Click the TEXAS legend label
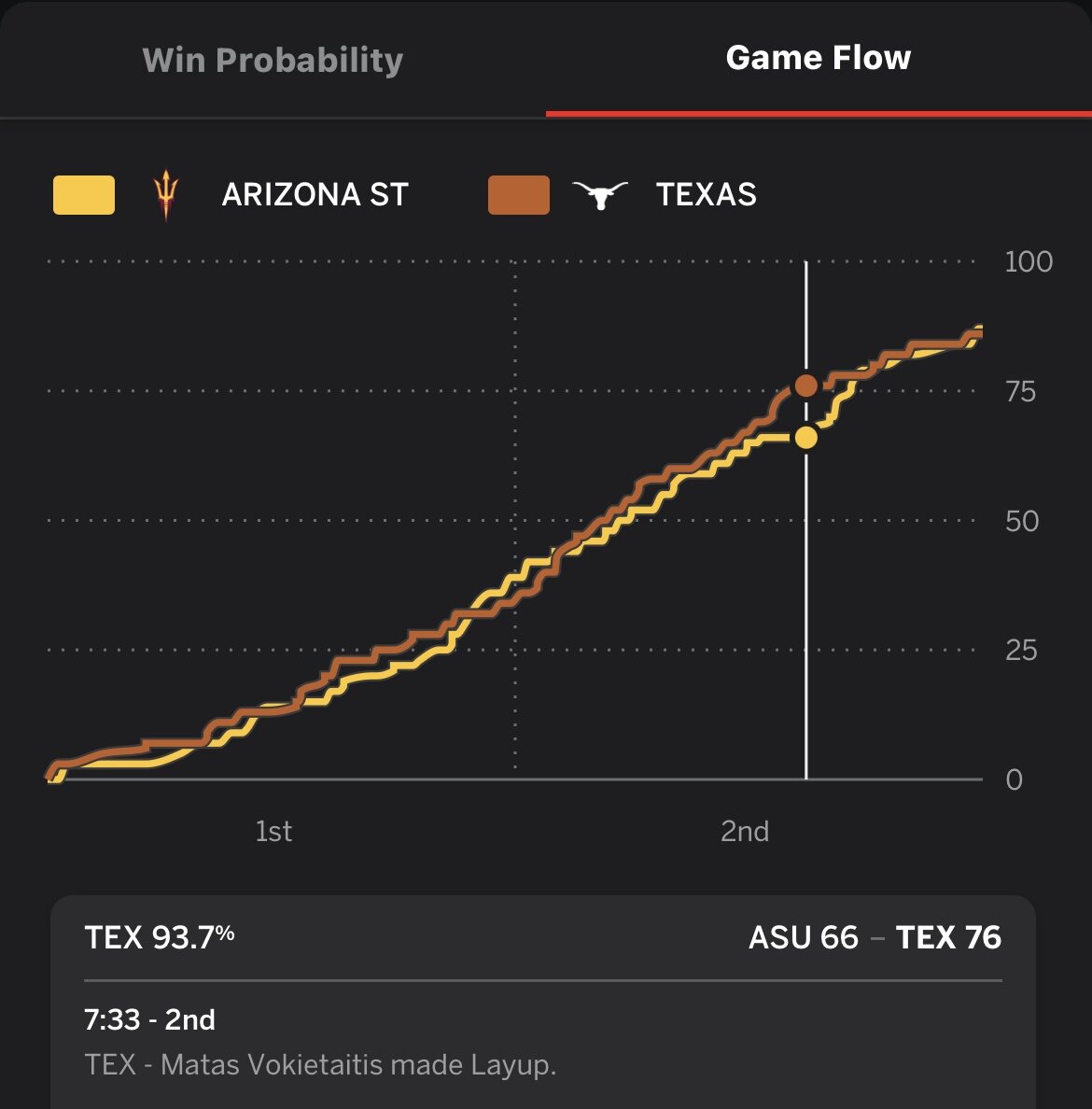1092x1109 pixels. (707, 194)
